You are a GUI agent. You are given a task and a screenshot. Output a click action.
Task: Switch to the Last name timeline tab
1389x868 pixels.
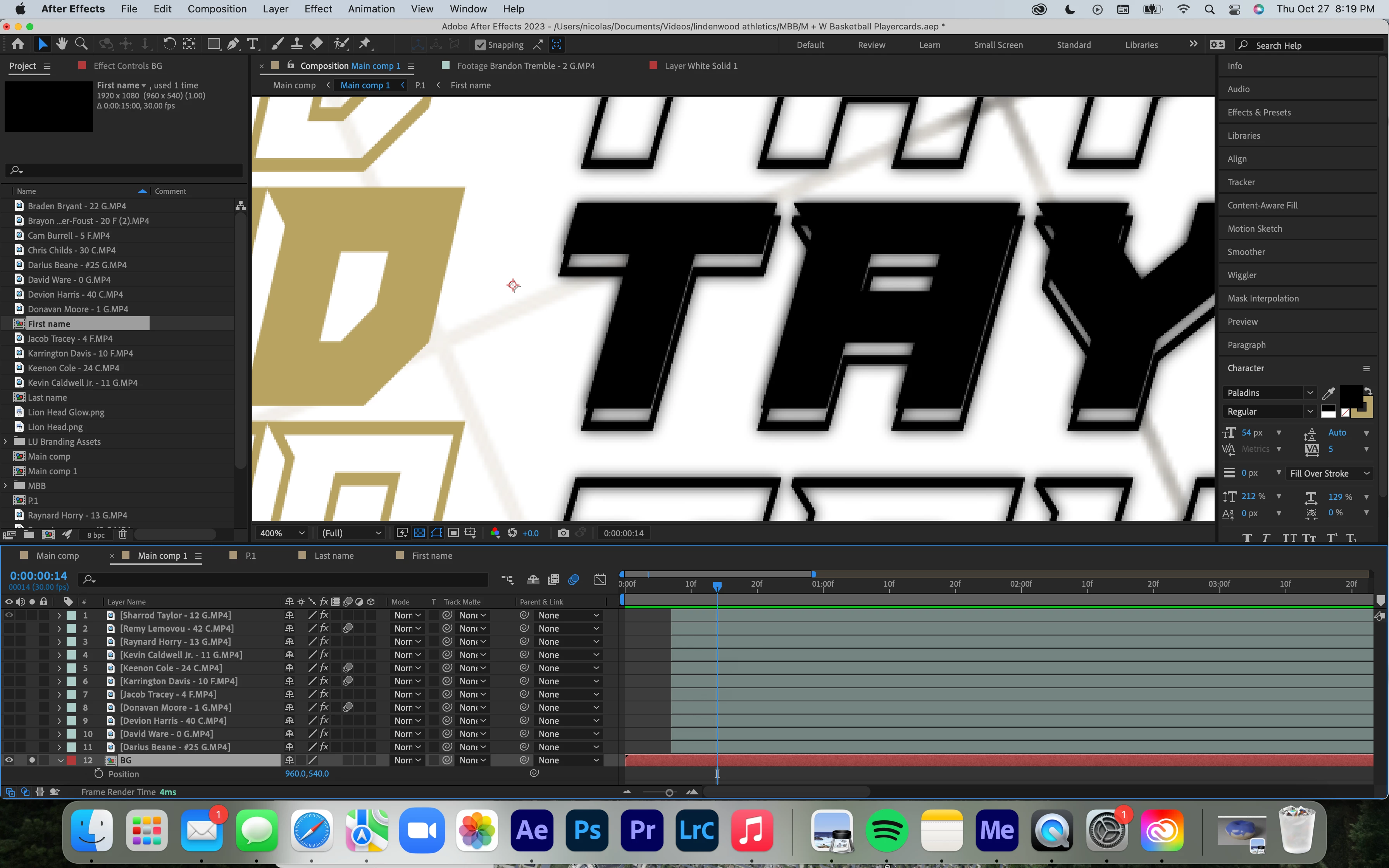pyautogui.click(x=333, y=556)
